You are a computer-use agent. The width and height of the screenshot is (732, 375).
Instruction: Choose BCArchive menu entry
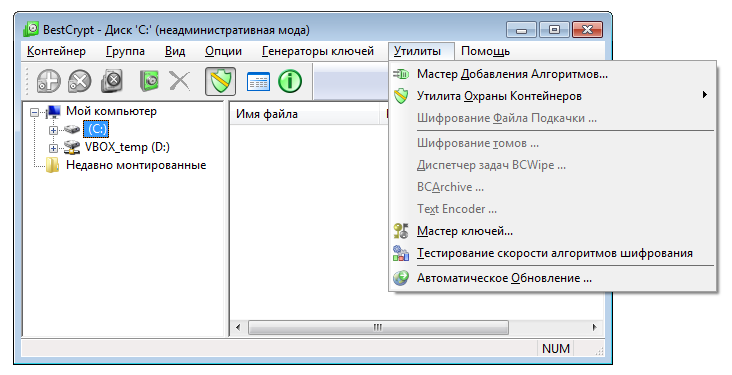pyautogui.click(x=553, y=187)
